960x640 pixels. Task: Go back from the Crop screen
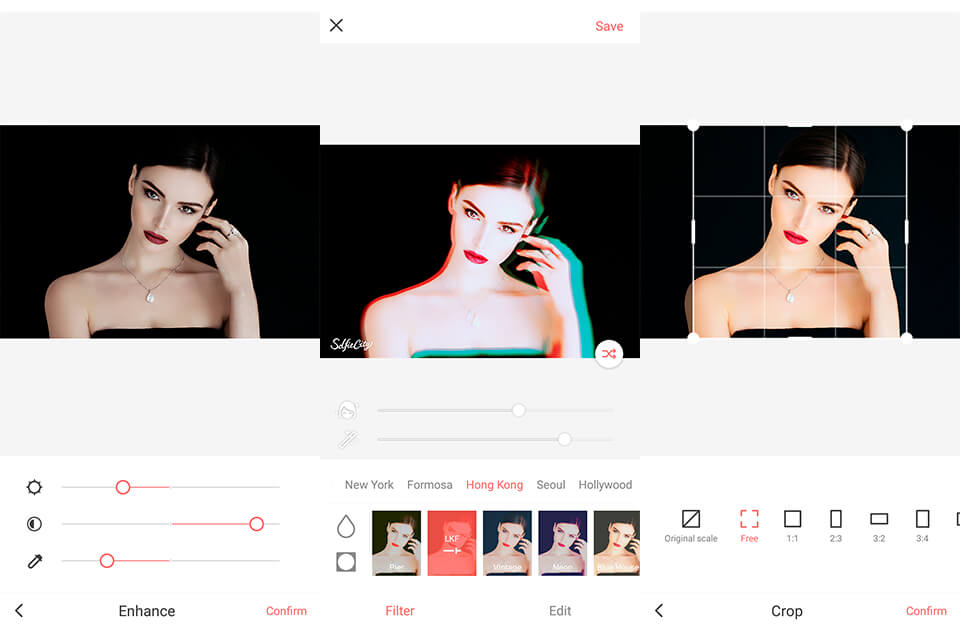click(659, 611)
